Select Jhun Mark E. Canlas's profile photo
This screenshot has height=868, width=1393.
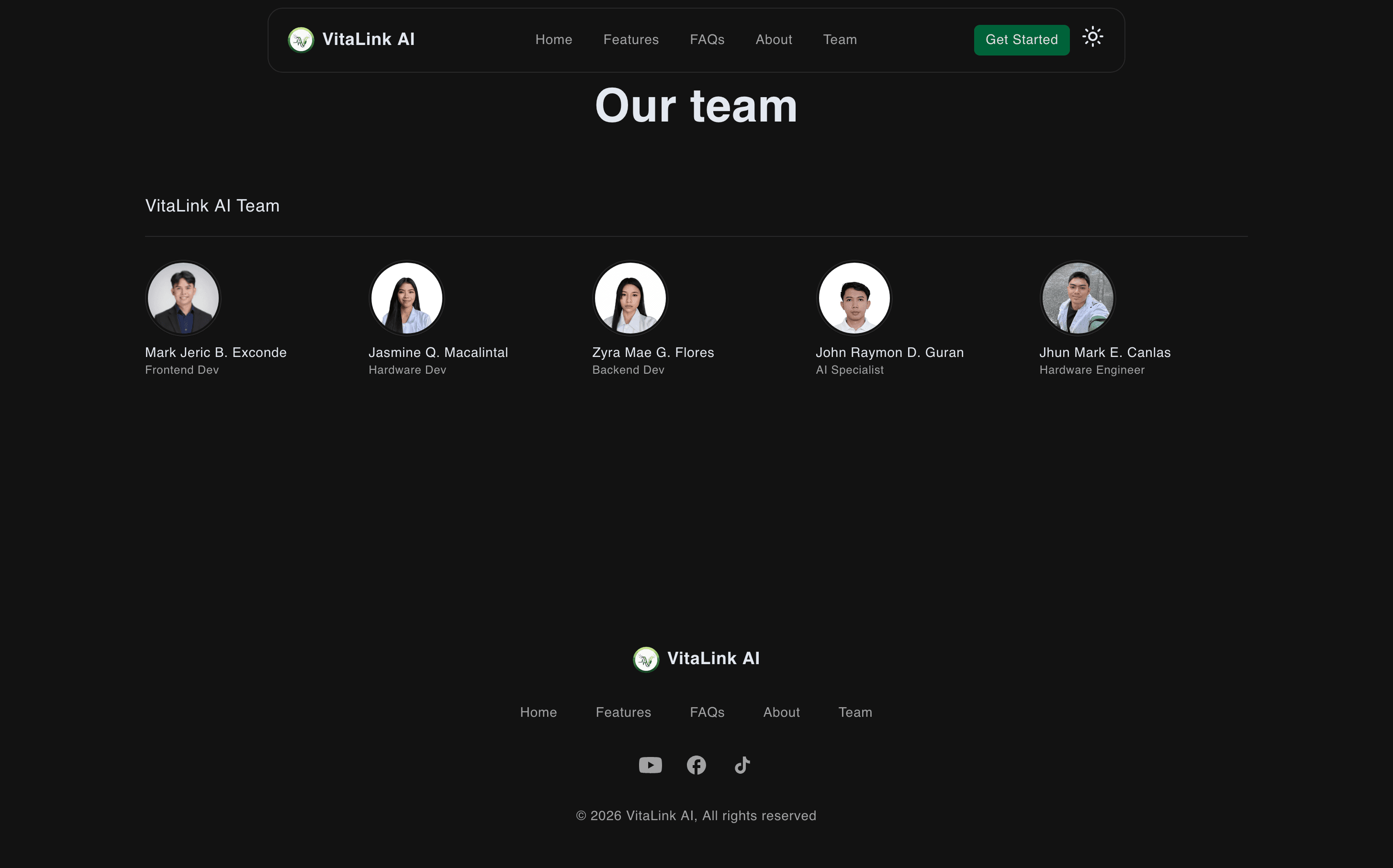coord(1078,298)
